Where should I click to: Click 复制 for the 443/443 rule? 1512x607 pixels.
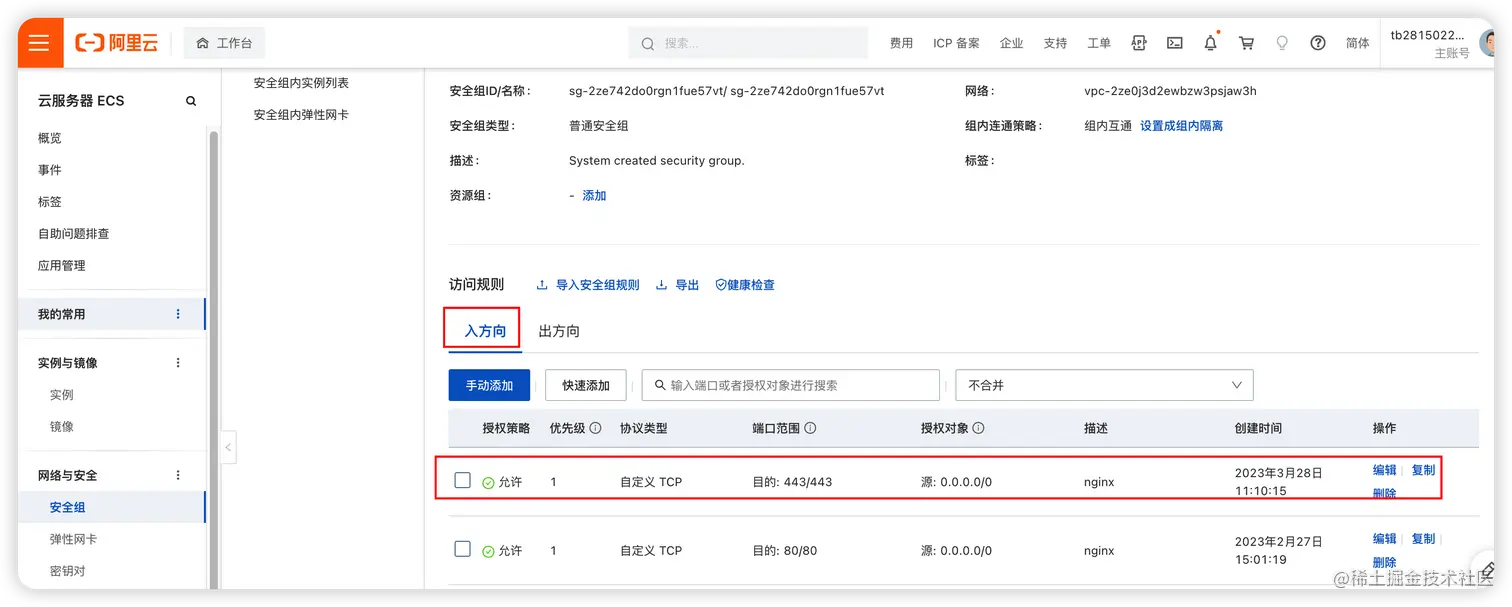[x=1423, y=470]
